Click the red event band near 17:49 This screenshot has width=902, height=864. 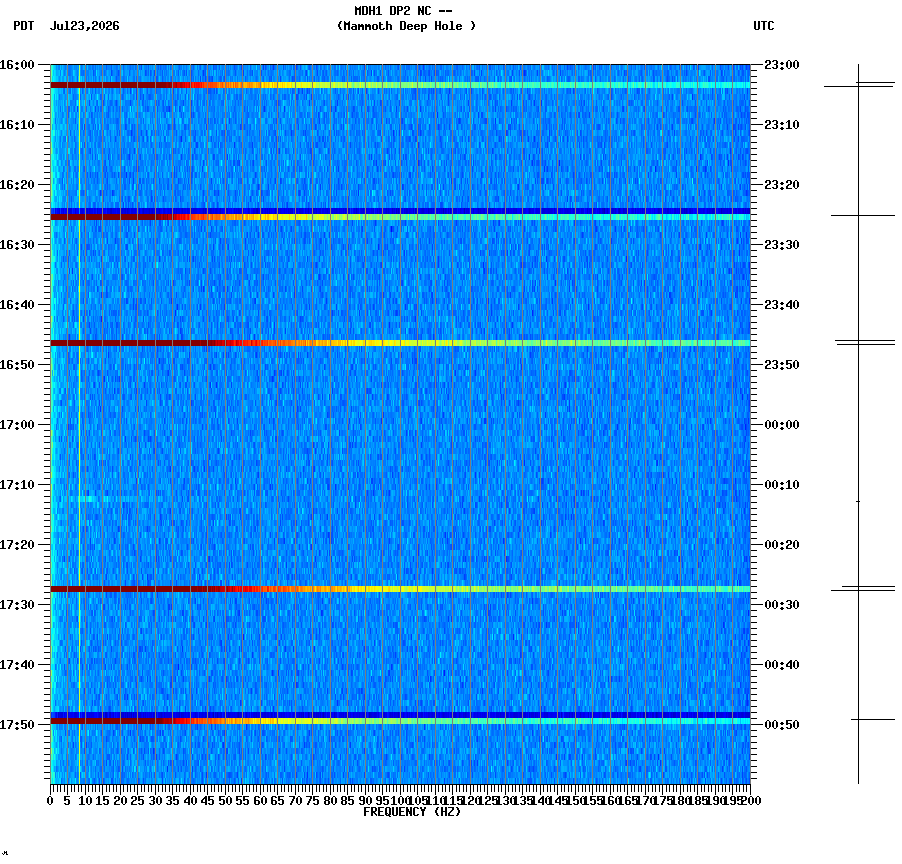point(400,721)
